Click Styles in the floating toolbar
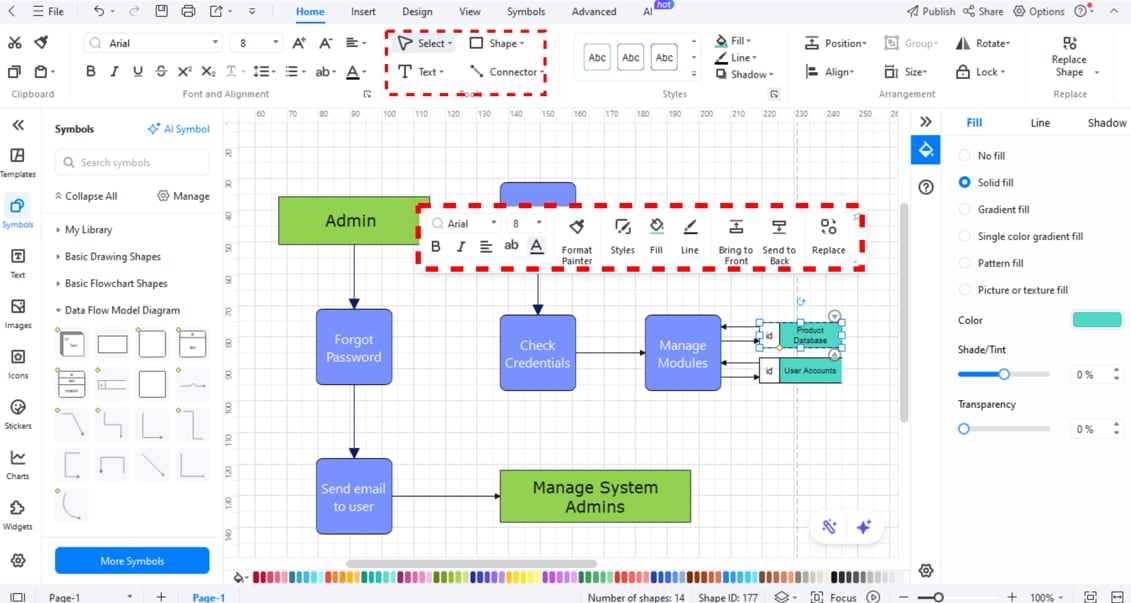The image size is (1131, 603). tap(622, 238)
